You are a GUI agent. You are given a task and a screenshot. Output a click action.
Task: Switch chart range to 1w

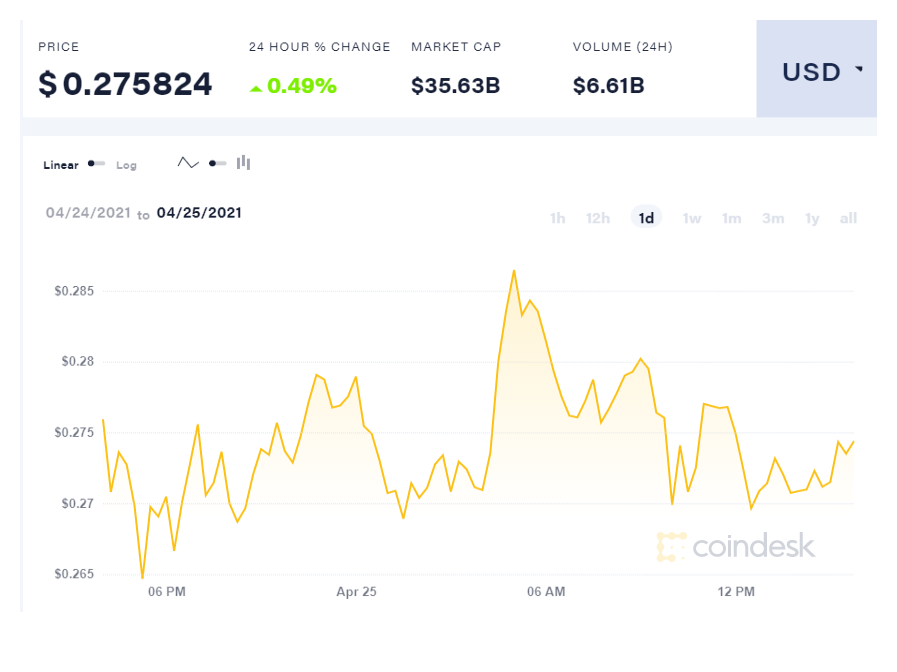click(692, 218)
